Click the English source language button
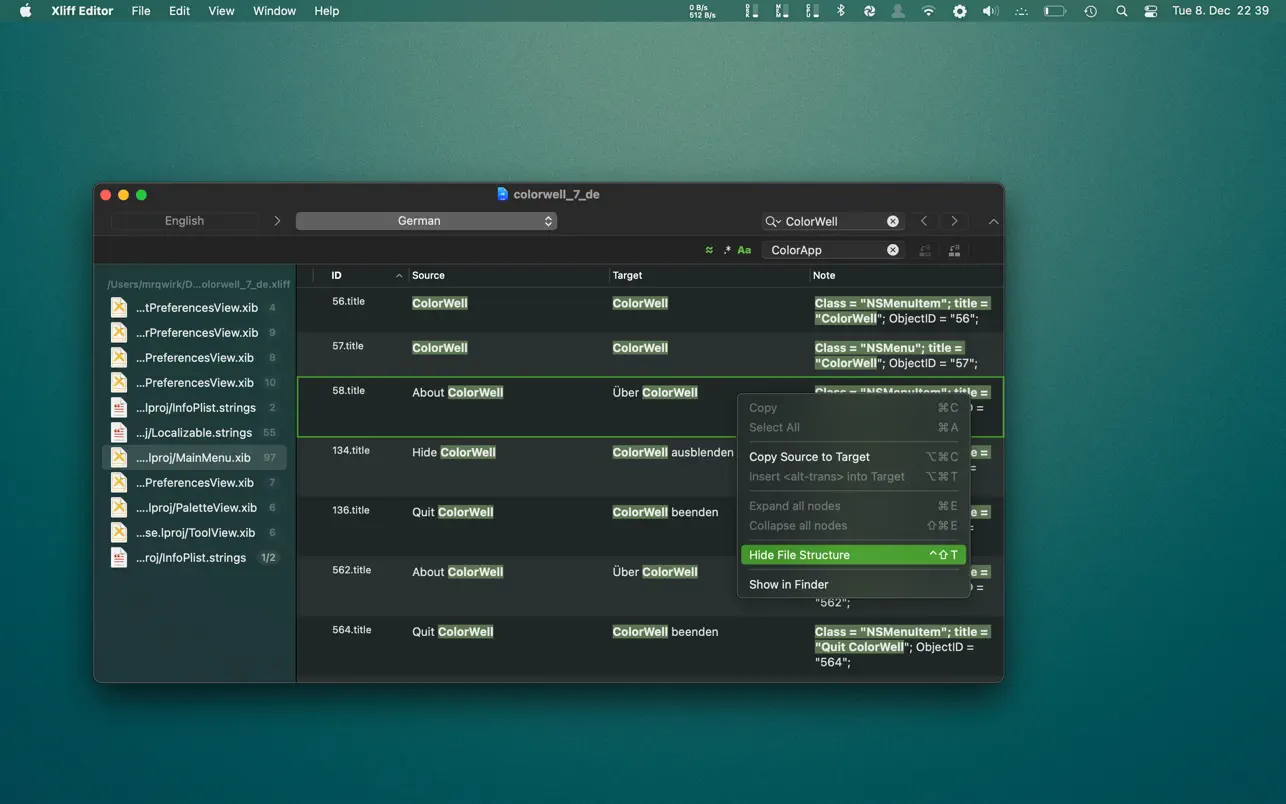 tap(184, 221)
